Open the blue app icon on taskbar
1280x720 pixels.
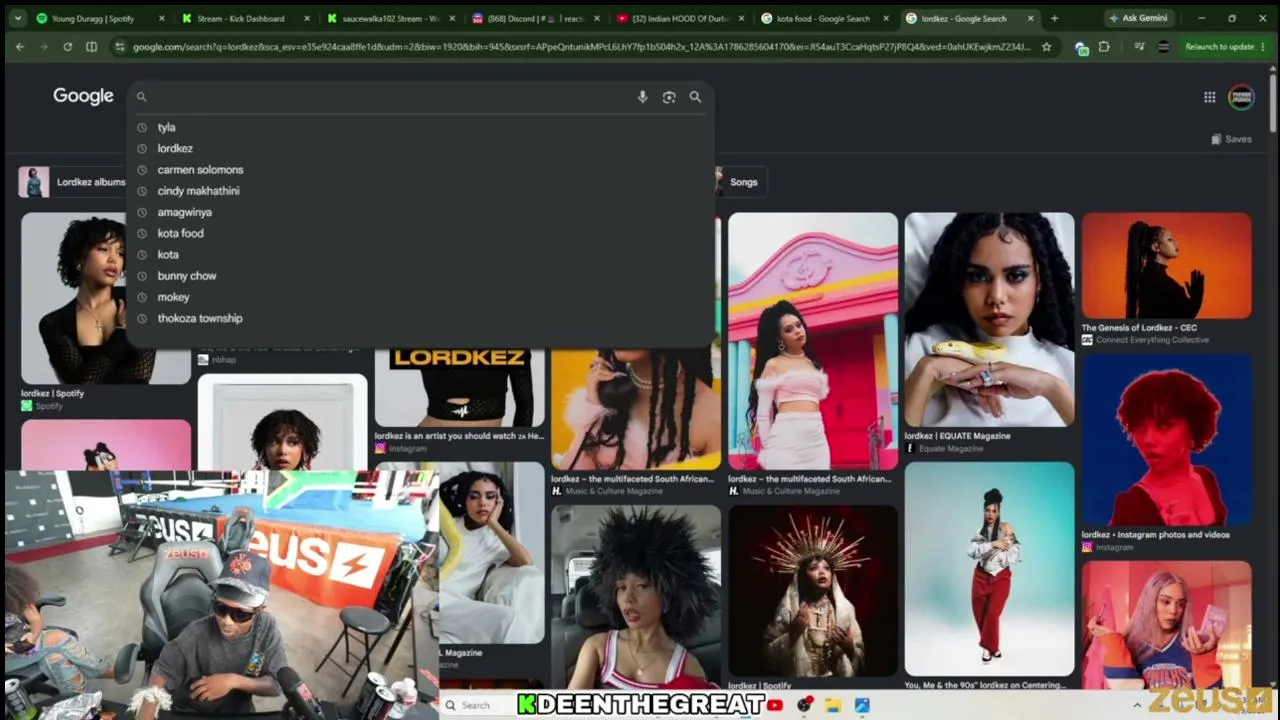coord(862,705)
